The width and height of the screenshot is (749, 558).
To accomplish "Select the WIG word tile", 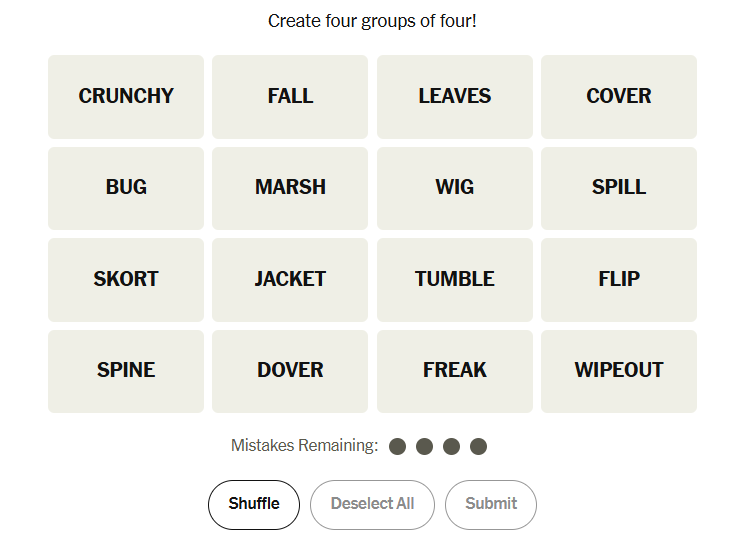I will pyautogui.click(x=455, y=188).
